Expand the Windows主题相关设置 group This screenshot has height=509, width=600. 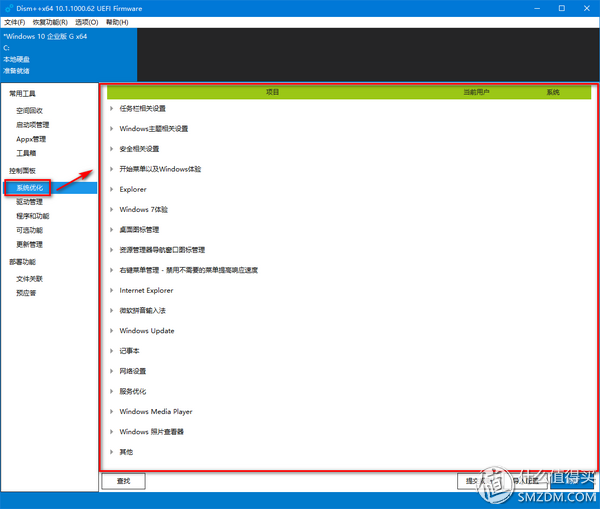point(111,129)
